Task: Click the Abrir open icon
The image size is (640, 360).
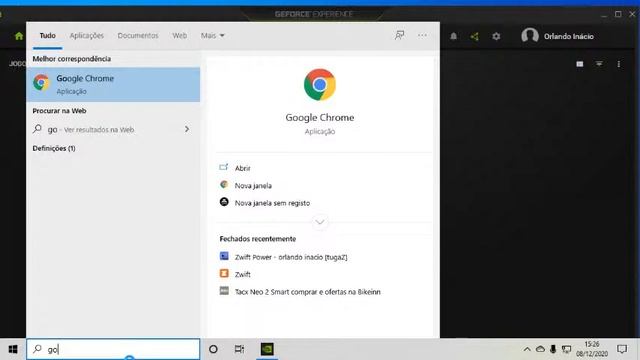Action: (x=224, y=167)
